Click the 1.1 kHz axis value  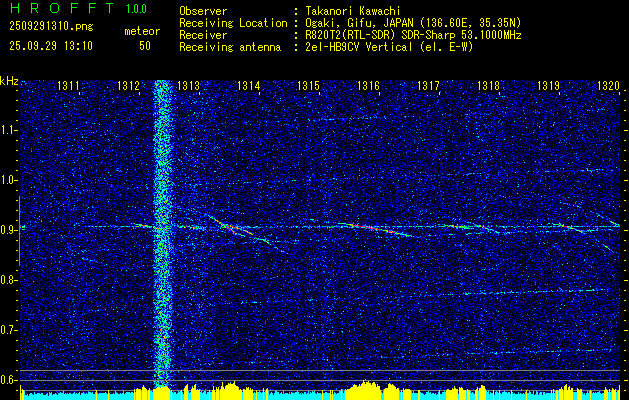pos(8,130)
